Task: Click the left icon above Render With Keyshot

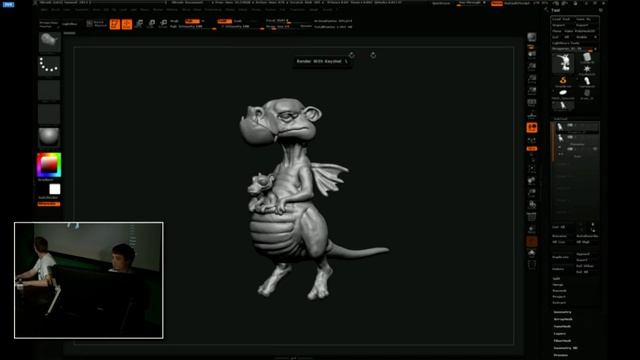Action: (352, 55)
